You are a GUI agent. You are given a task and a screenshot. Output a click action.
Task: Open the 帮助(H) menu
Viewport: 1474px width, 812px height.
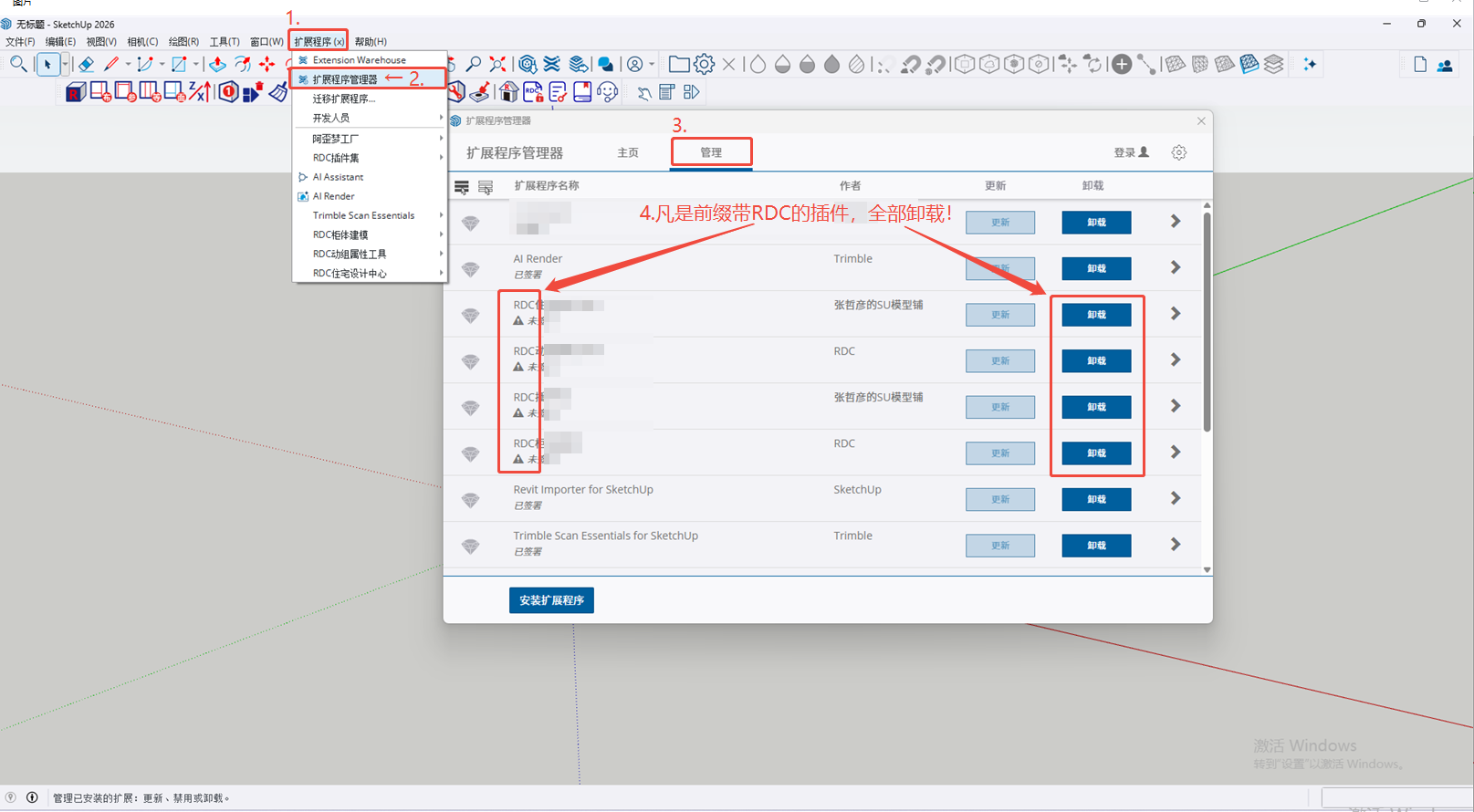(371, 42)
